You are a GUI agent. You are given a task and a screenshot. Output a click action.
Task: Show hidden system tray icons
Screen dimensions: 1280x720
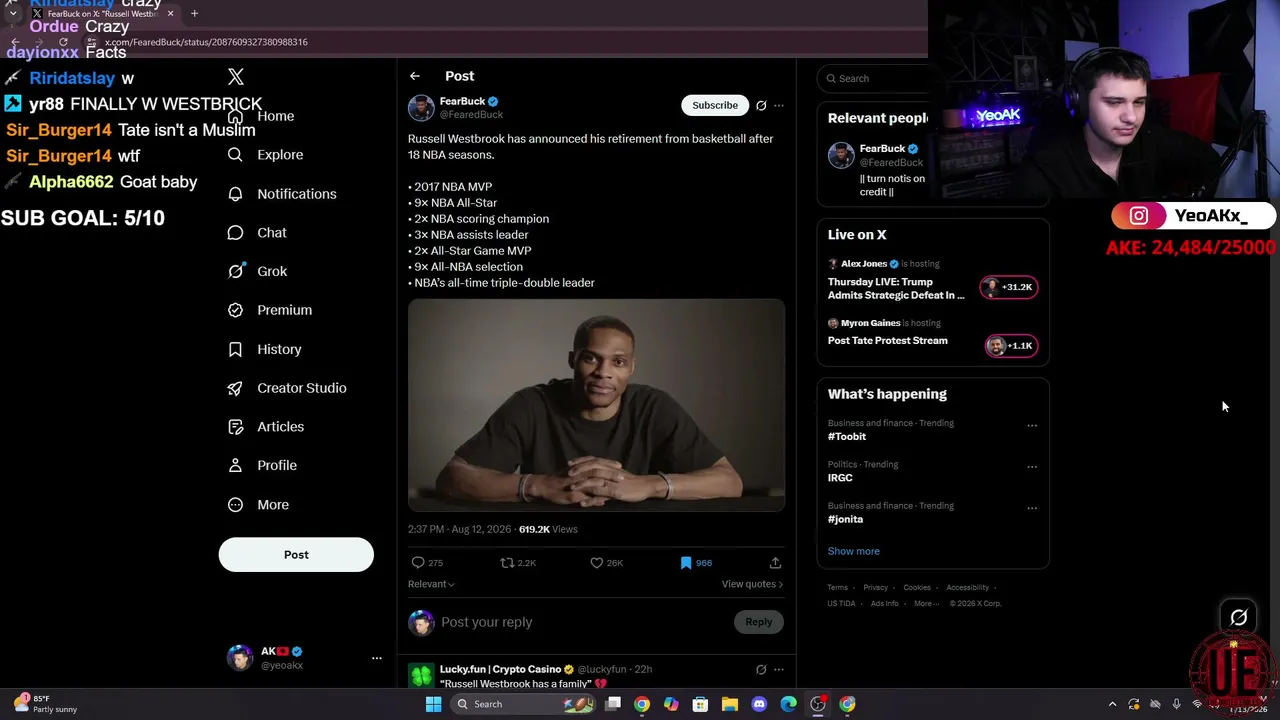pos(1112,704)
